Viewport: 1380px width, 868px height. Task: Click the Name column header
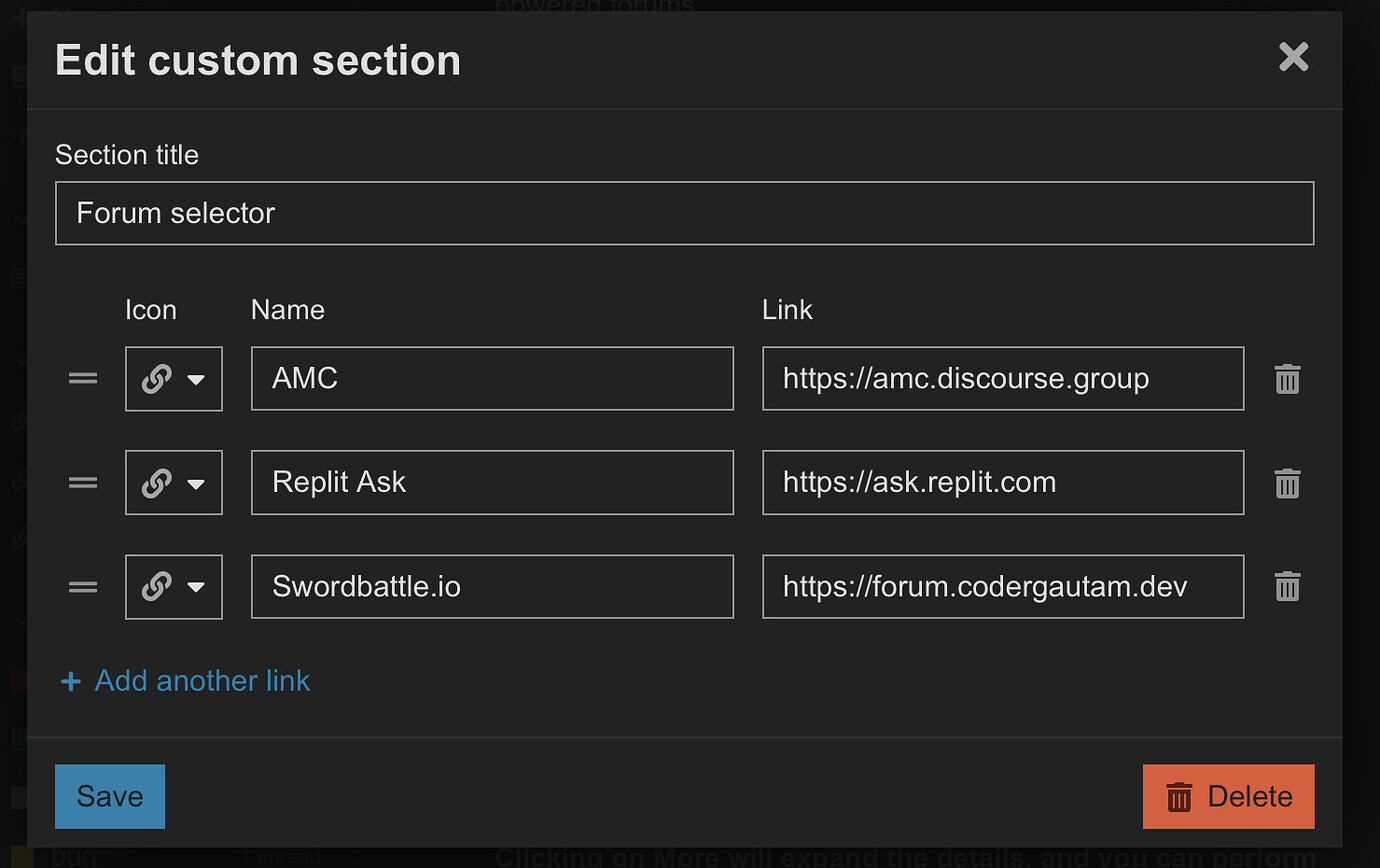pyautogui.click(x=288, y=310)
